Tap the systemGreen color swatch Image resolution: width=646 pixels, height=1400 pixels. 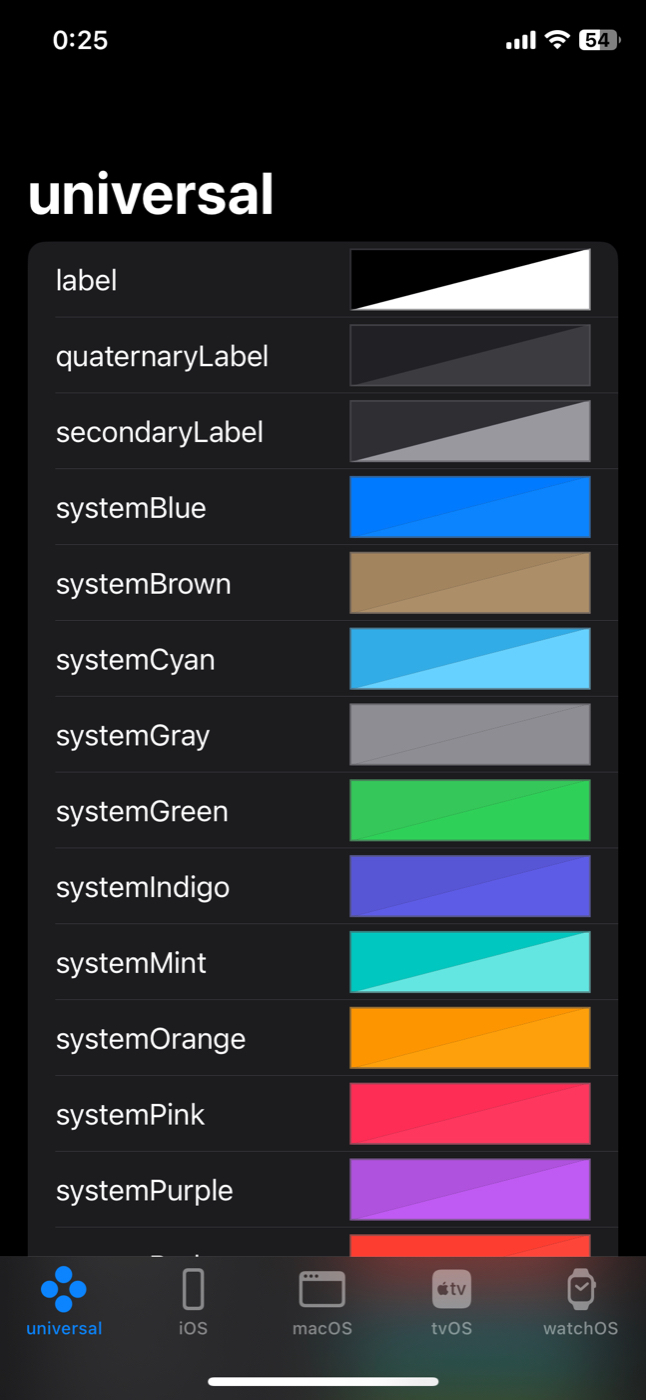[470, 810]
